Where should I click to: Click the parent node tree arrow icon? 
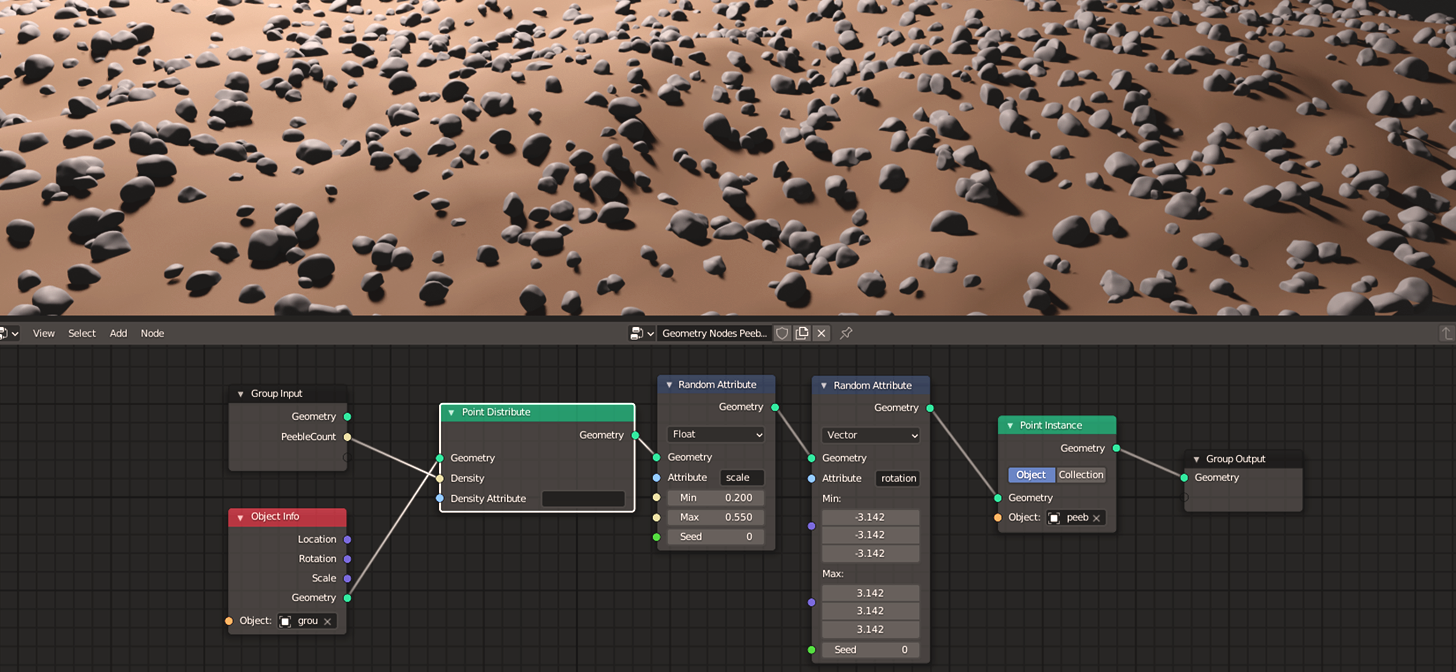tap(1446, 333)
